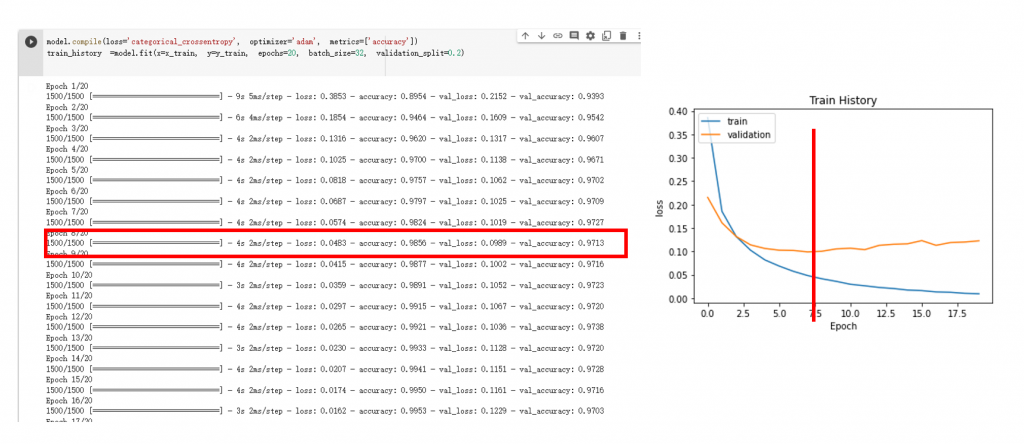Run the model.compile code cell
The width and height of the screenshot is (1024, 444).
[31, 42]
